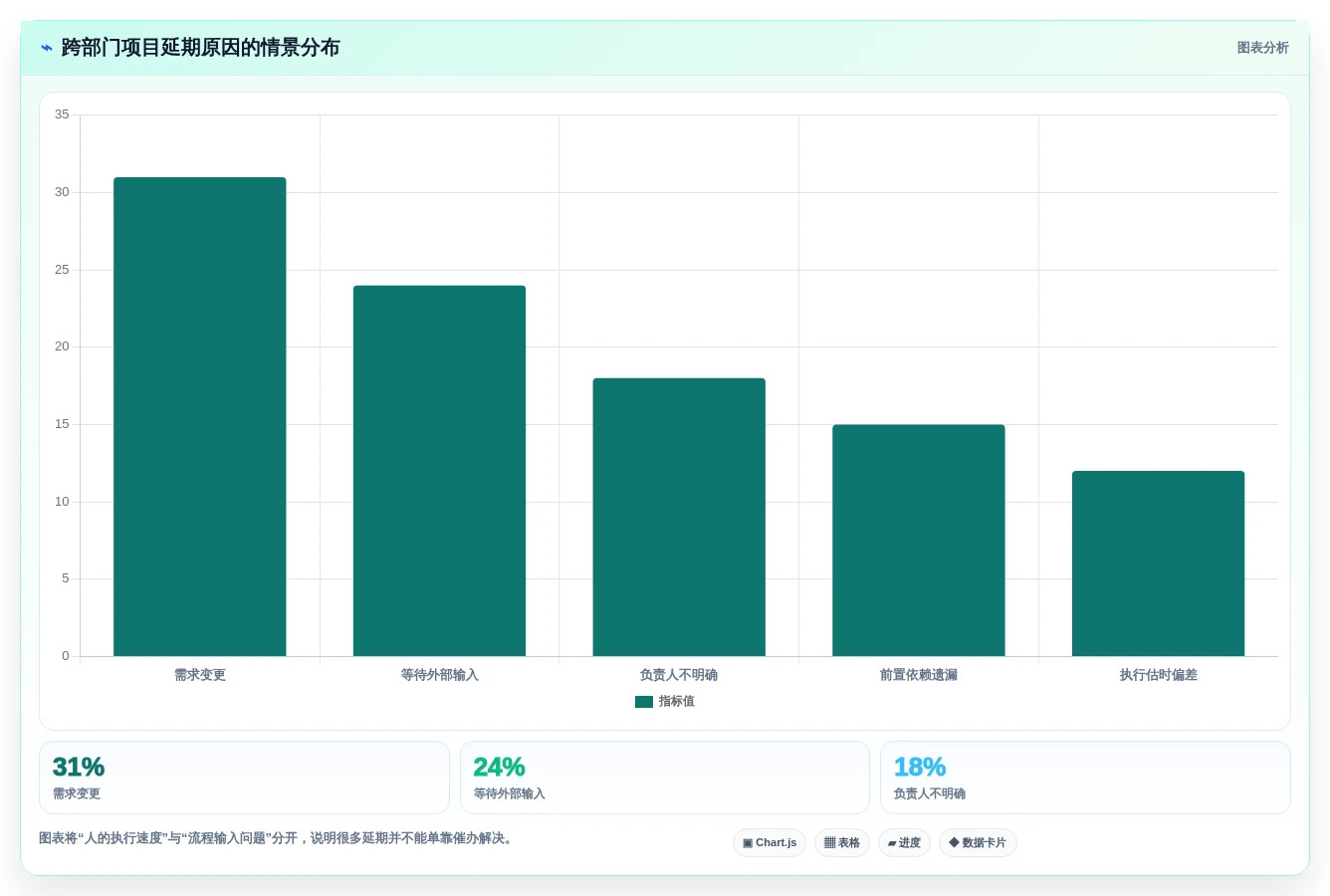This screenshot has width=1330, height=896.
Task: Click the y-axis value 15
Action: tap(62, 424)
